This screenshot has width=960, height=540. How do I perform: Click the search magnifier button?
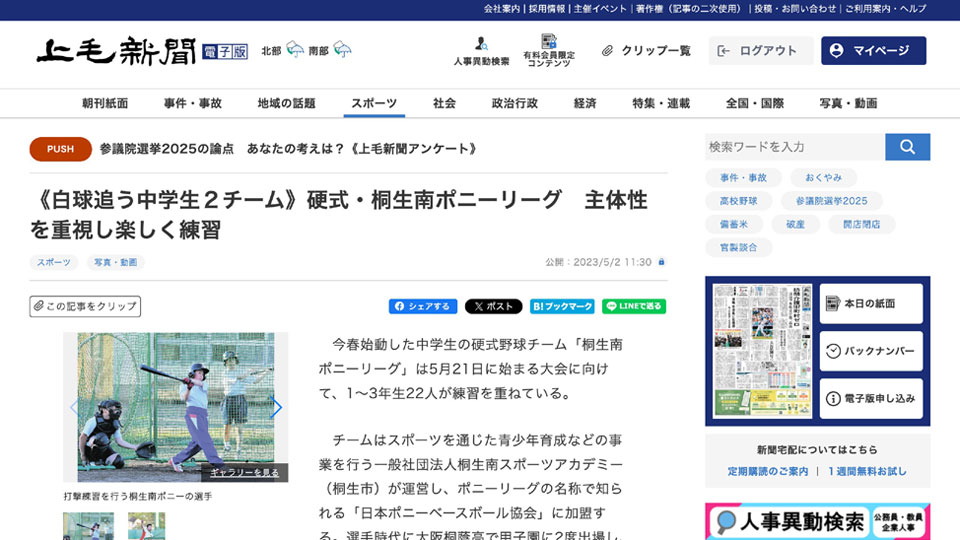point(907,147)
